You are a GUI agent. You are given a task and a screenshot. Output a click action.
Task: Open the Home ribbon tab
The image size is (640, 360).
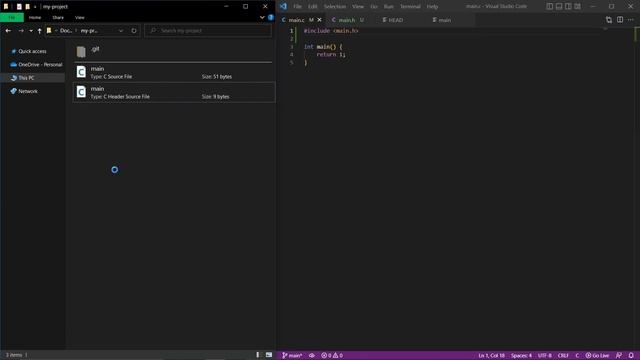coord(35,18)
